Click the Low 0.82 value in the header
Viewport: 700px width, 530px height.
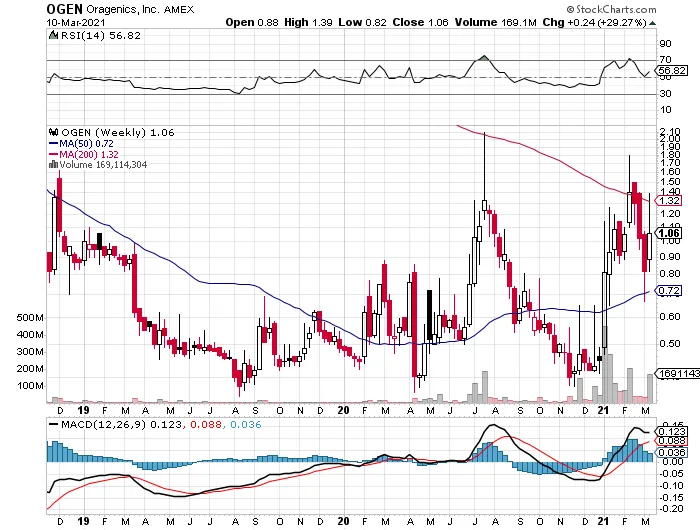(x=362, y=22)
